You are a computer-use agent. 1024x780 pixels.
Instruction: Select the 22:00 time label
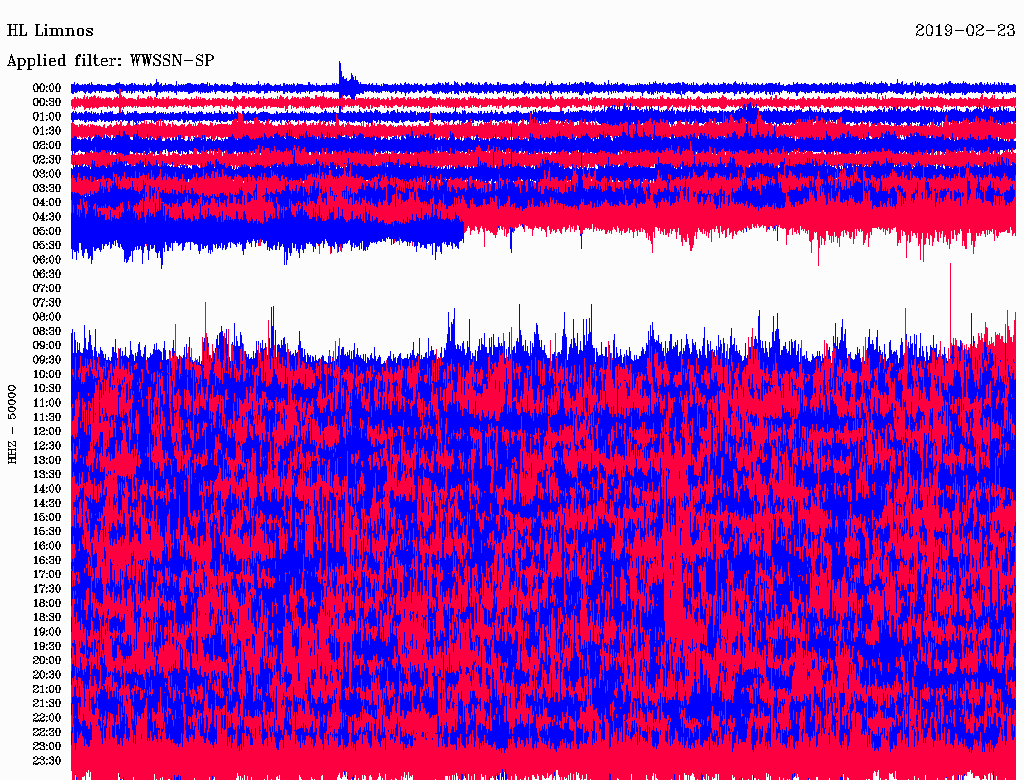coord(47,717)
